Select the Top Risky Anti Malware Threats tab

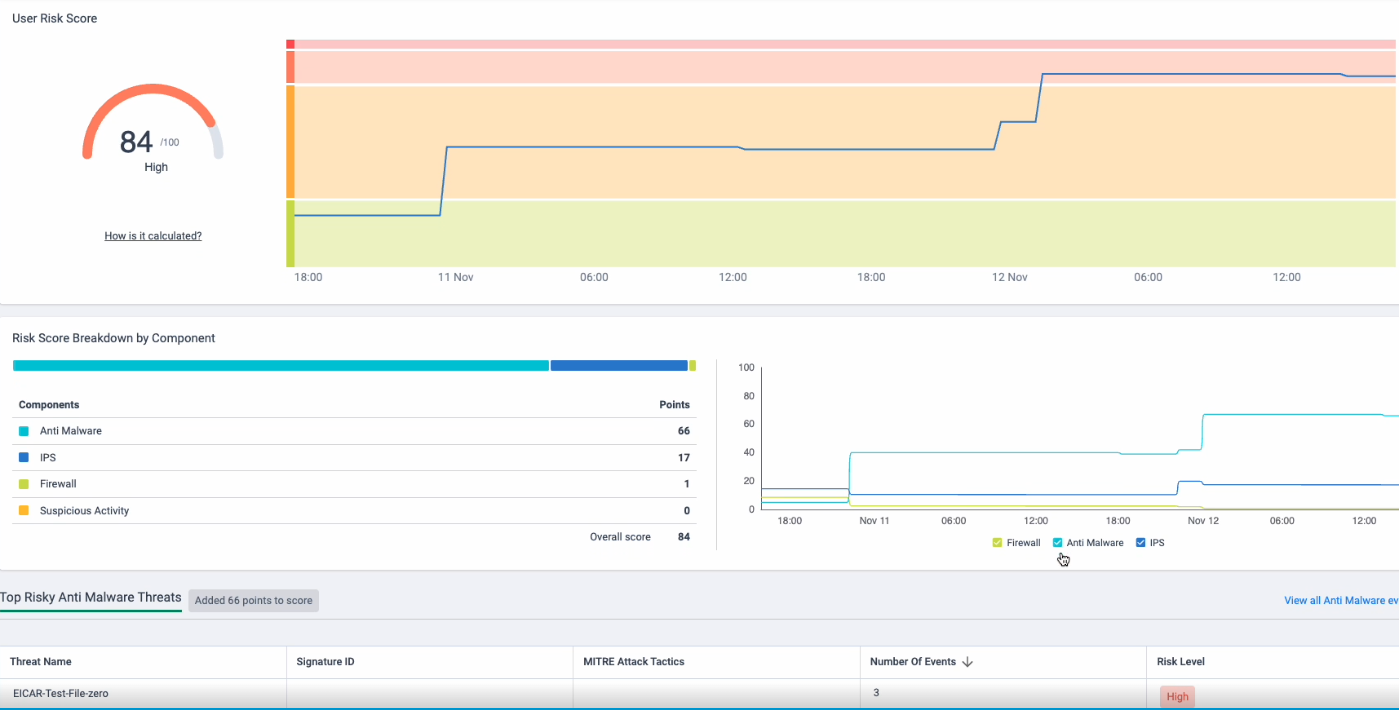pos(91,598)
